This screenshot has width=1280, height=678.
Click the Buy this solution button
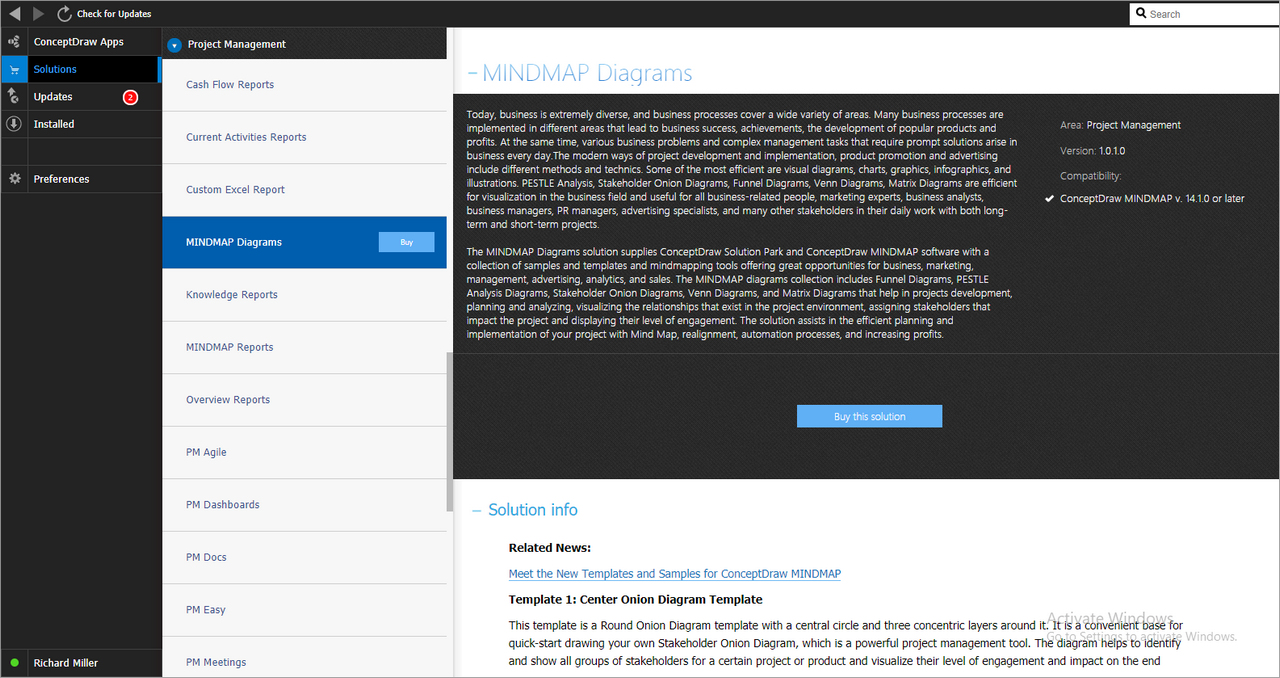869,416
